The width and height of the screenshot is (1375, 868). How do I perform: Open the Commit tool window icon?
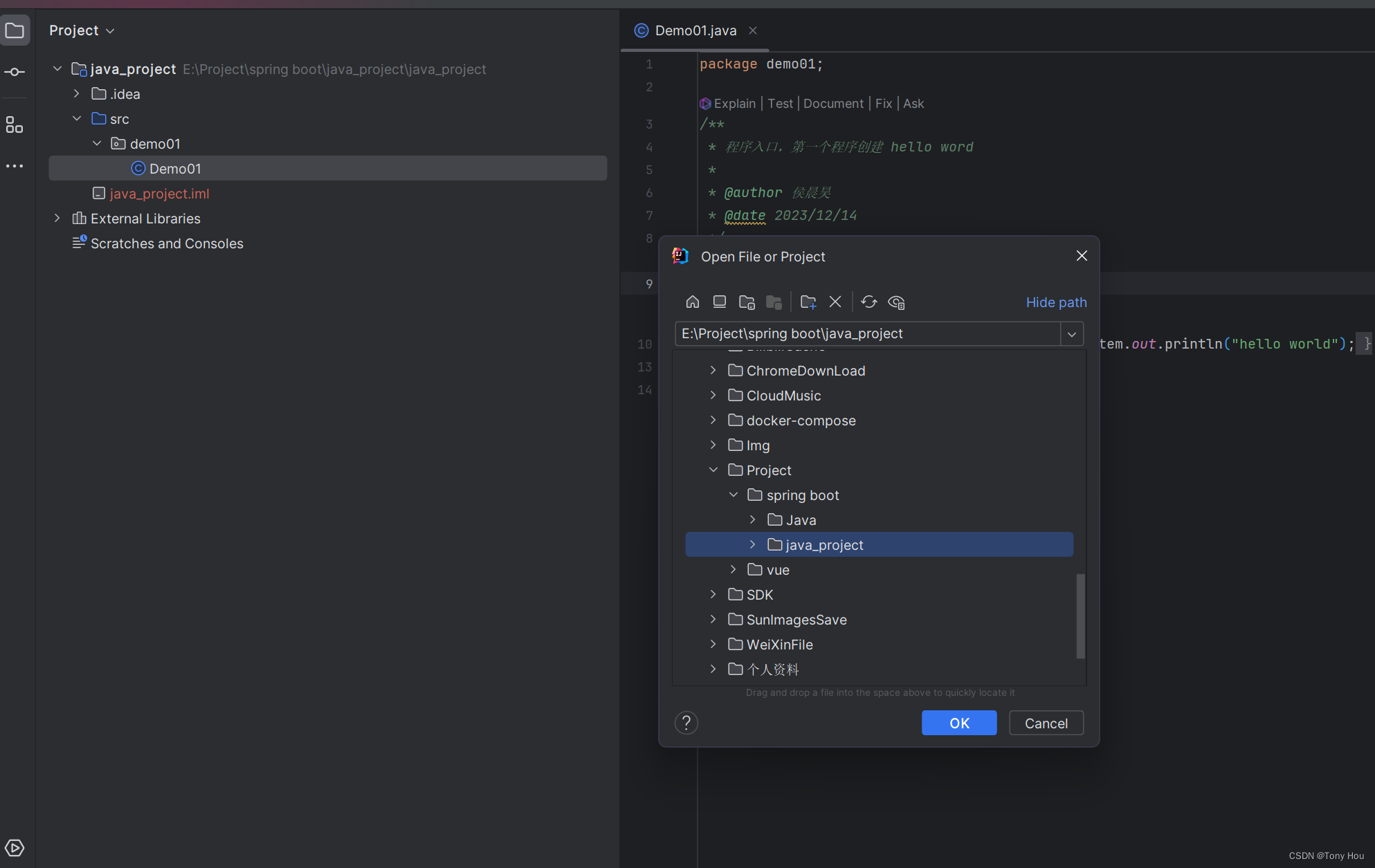15,72
